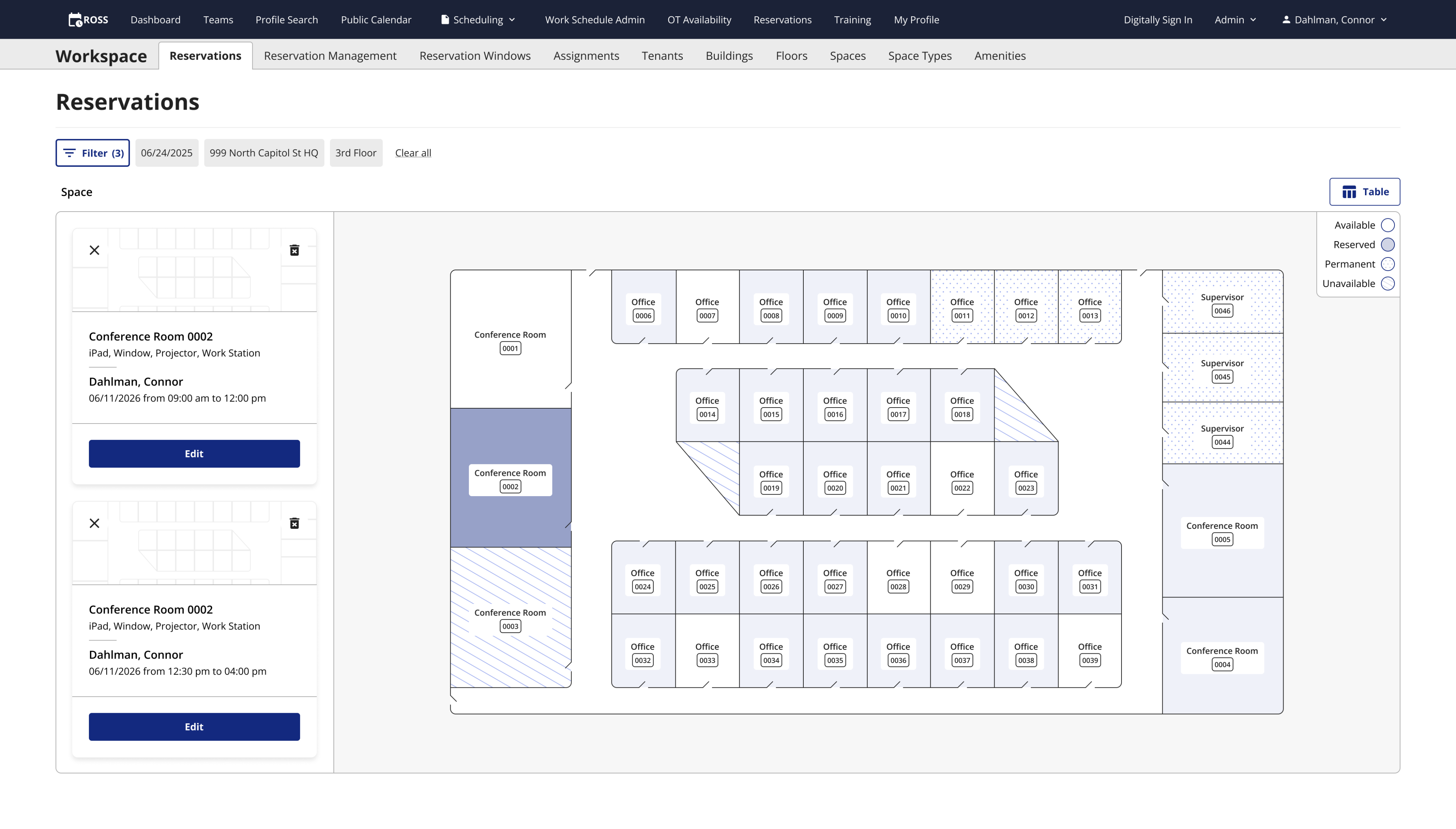
Task: Delete the 12:30 pm Conference Room reservation
Action: click(x=294, y=523)
